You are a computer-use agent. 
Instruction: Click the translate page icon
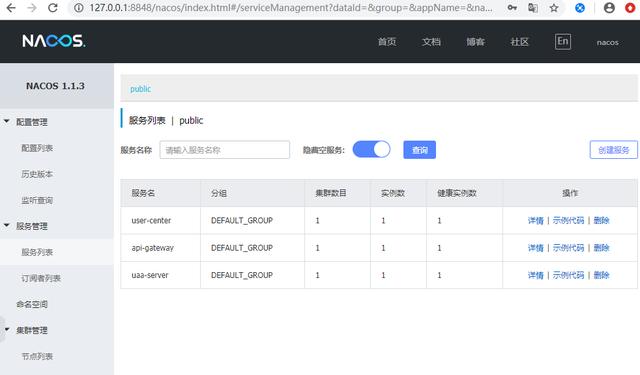[533, 8]
